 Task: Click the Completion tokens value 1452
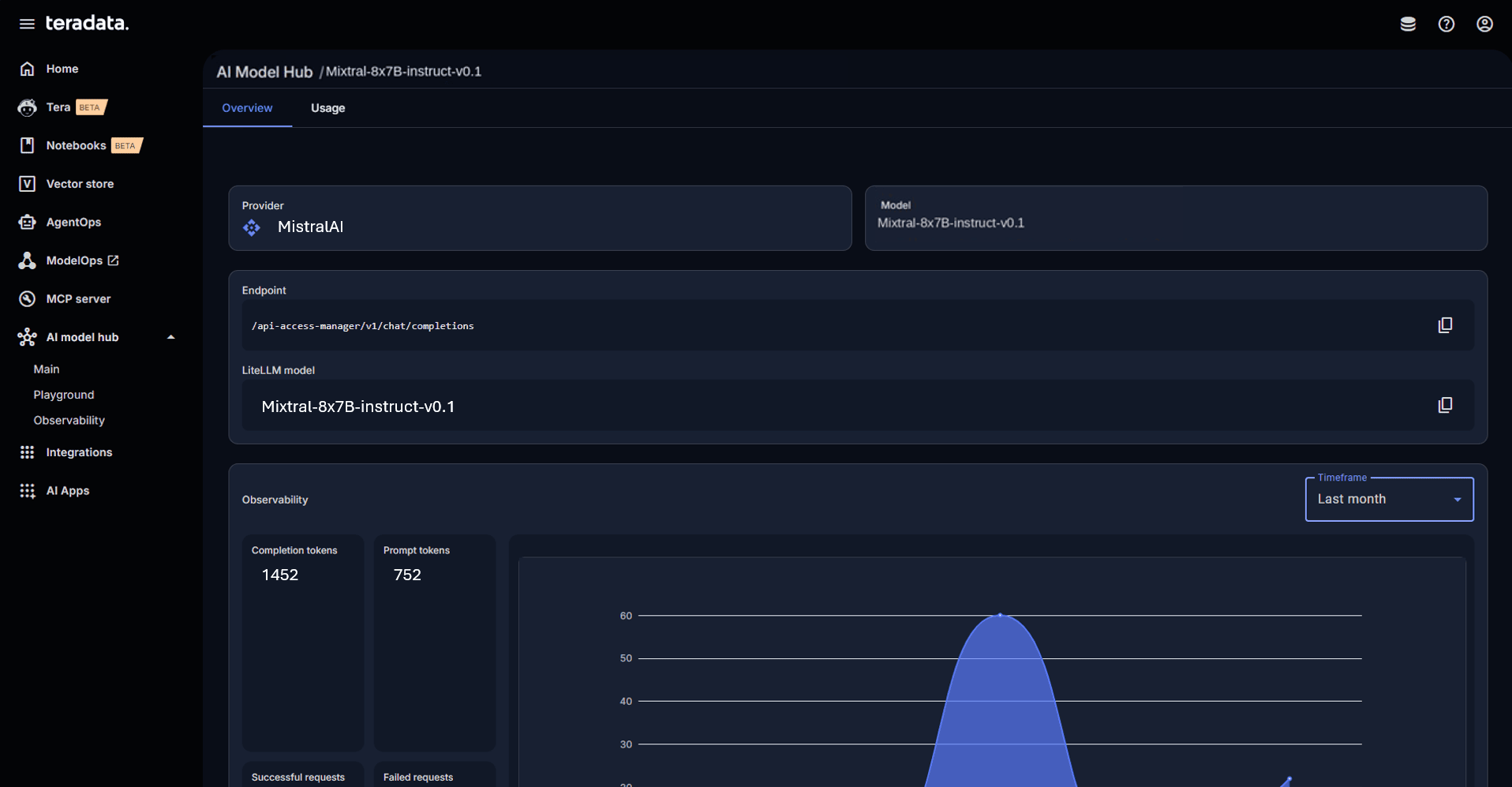(x=280, y=575)
